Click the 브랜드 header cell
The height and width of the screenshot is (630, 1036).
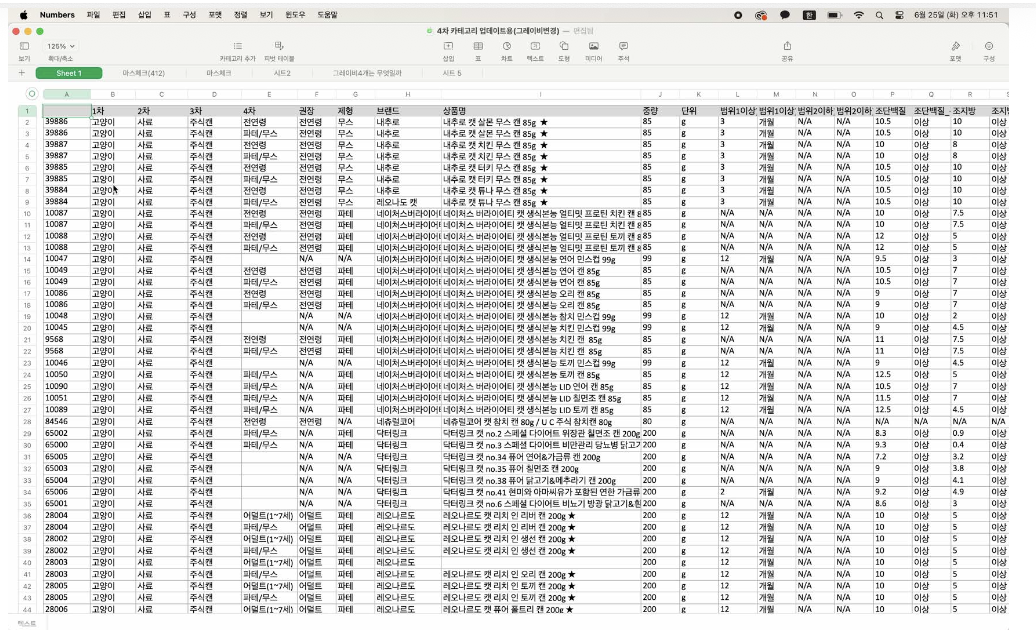tap(408, 111)
